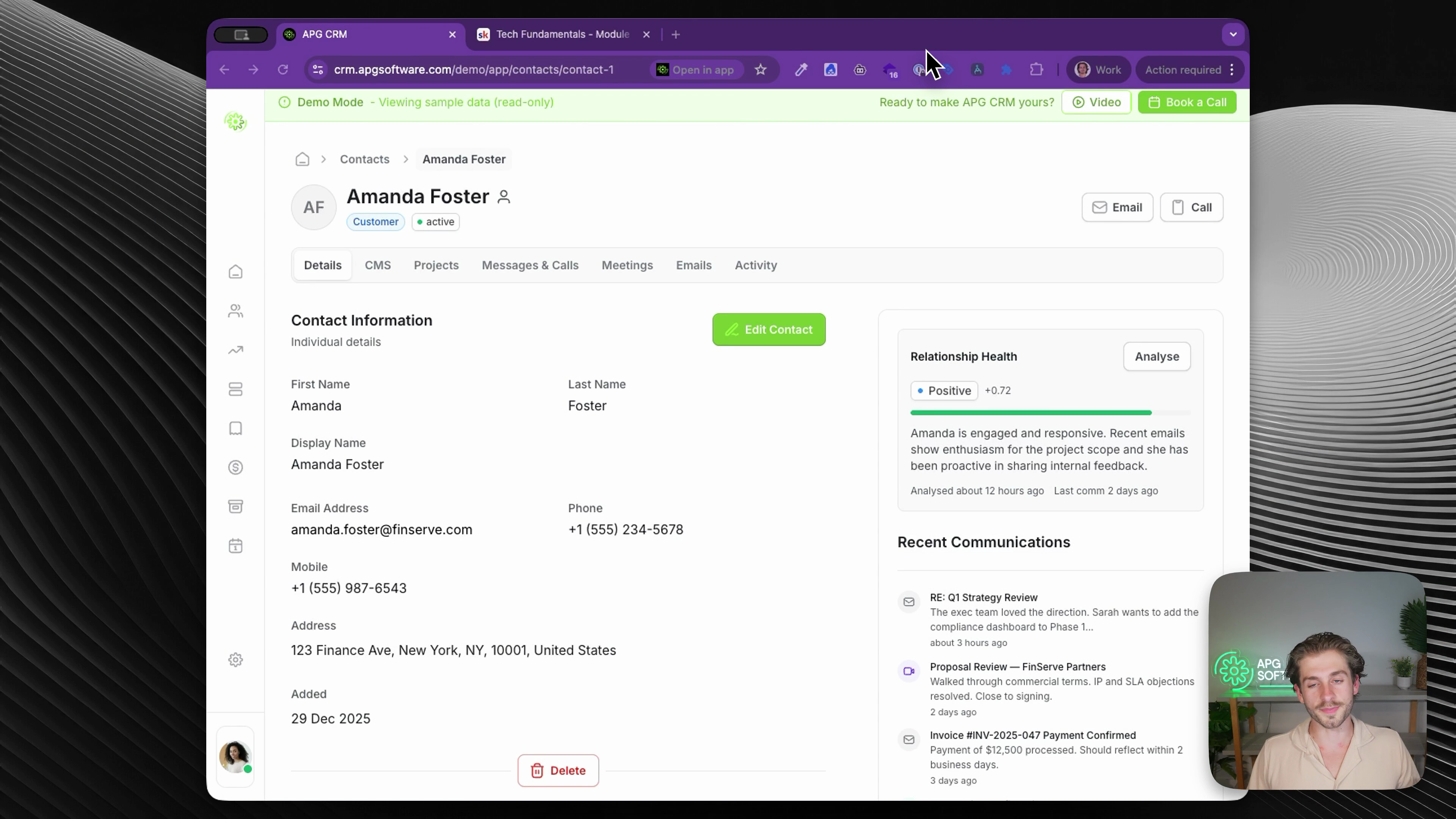
Task: Open the settings gear in sidebar
Action: (x=236, y=660)
